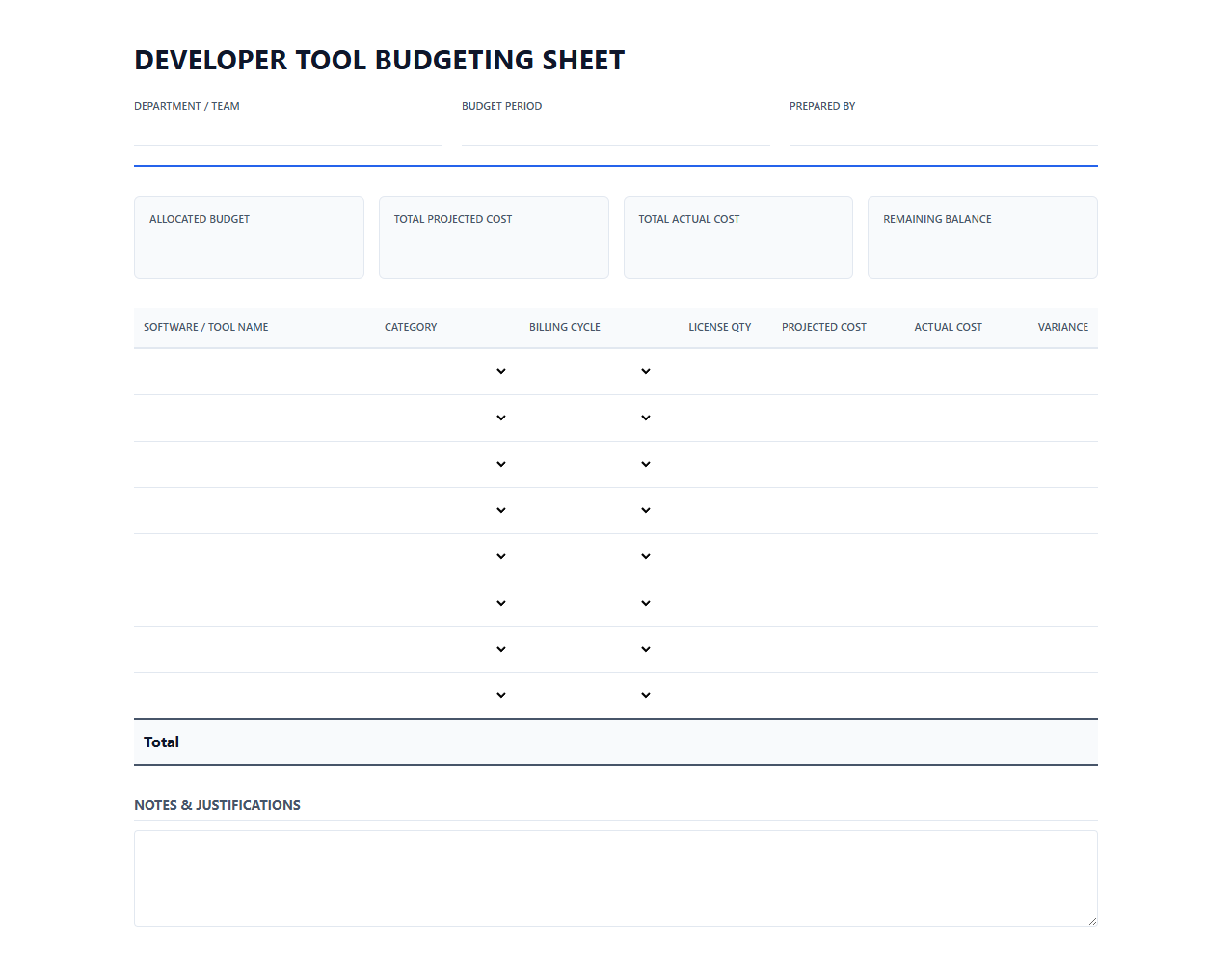This screenshot has height=971, width=1232.
Task: Open the seventh row's Category dropdown
Action: (447, 650)
